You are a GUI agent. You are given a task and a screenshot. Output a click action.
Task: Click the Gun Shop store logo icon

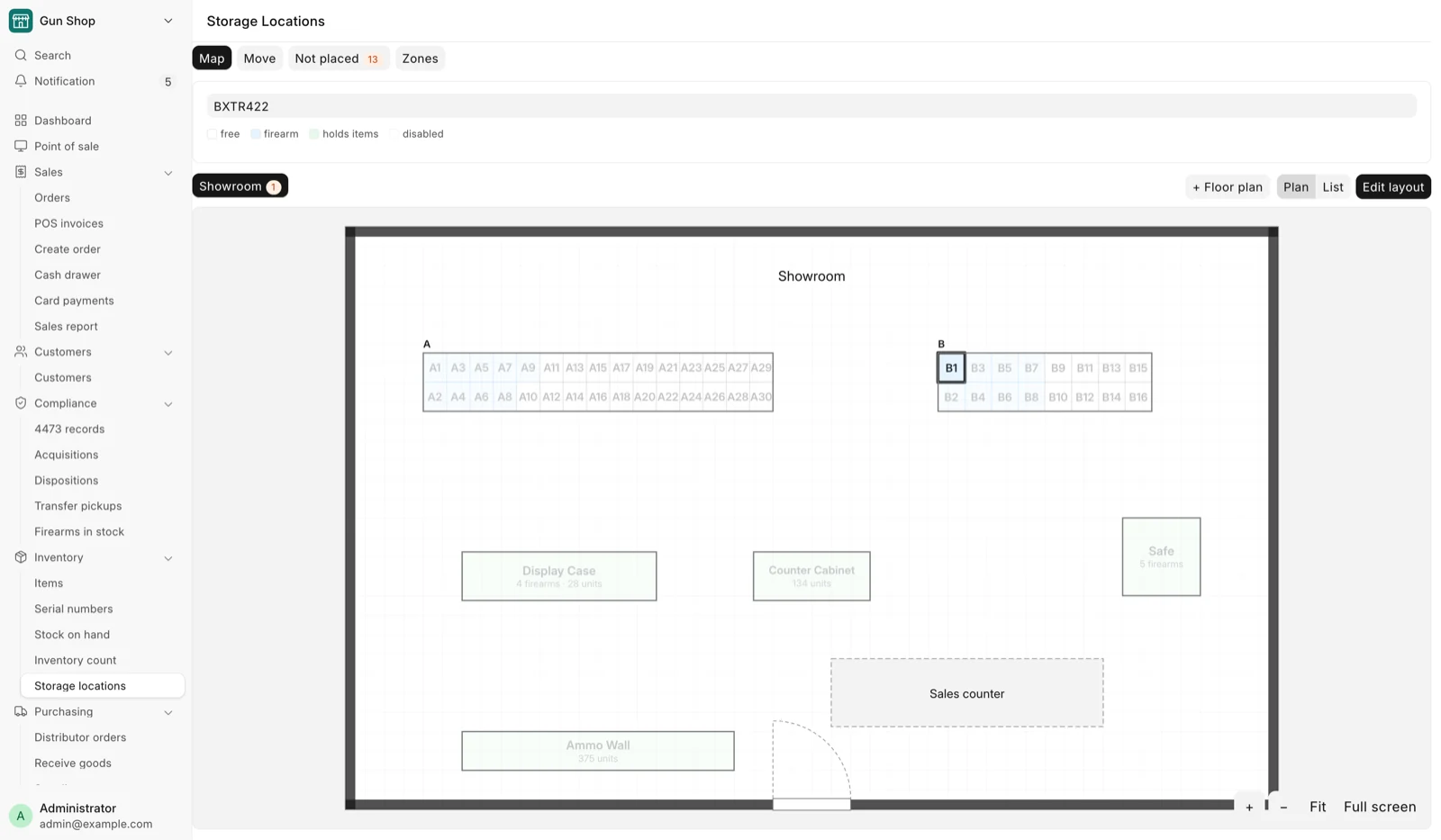(21, 21)
